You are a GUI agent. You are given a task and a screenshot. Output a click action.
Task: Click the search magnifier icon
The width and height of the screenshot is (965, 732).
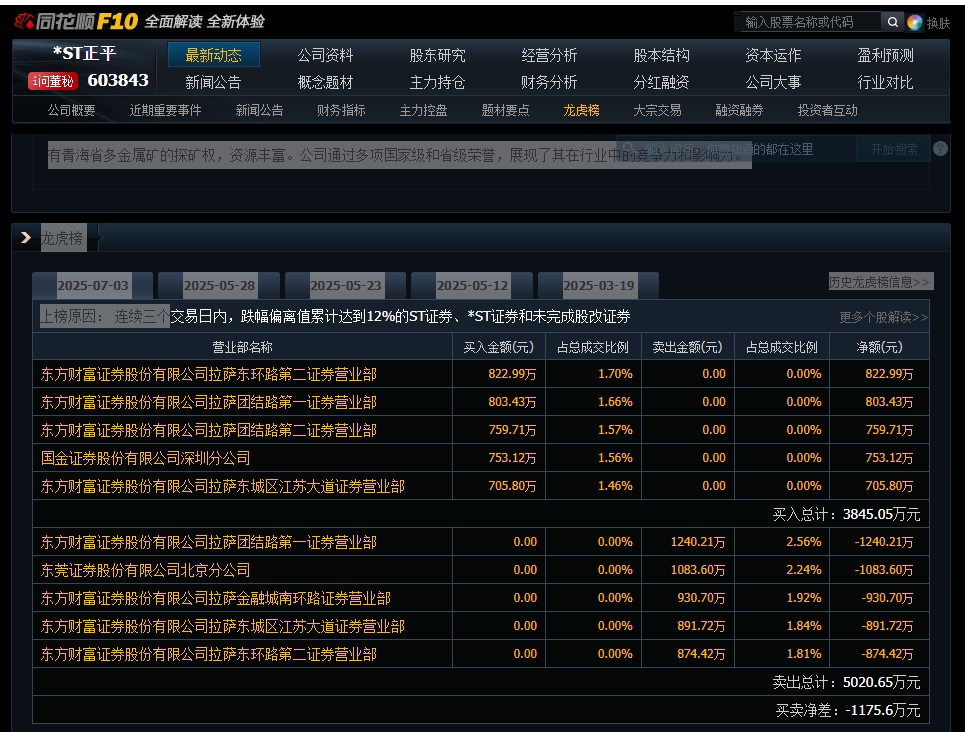[x=892, y=22]
